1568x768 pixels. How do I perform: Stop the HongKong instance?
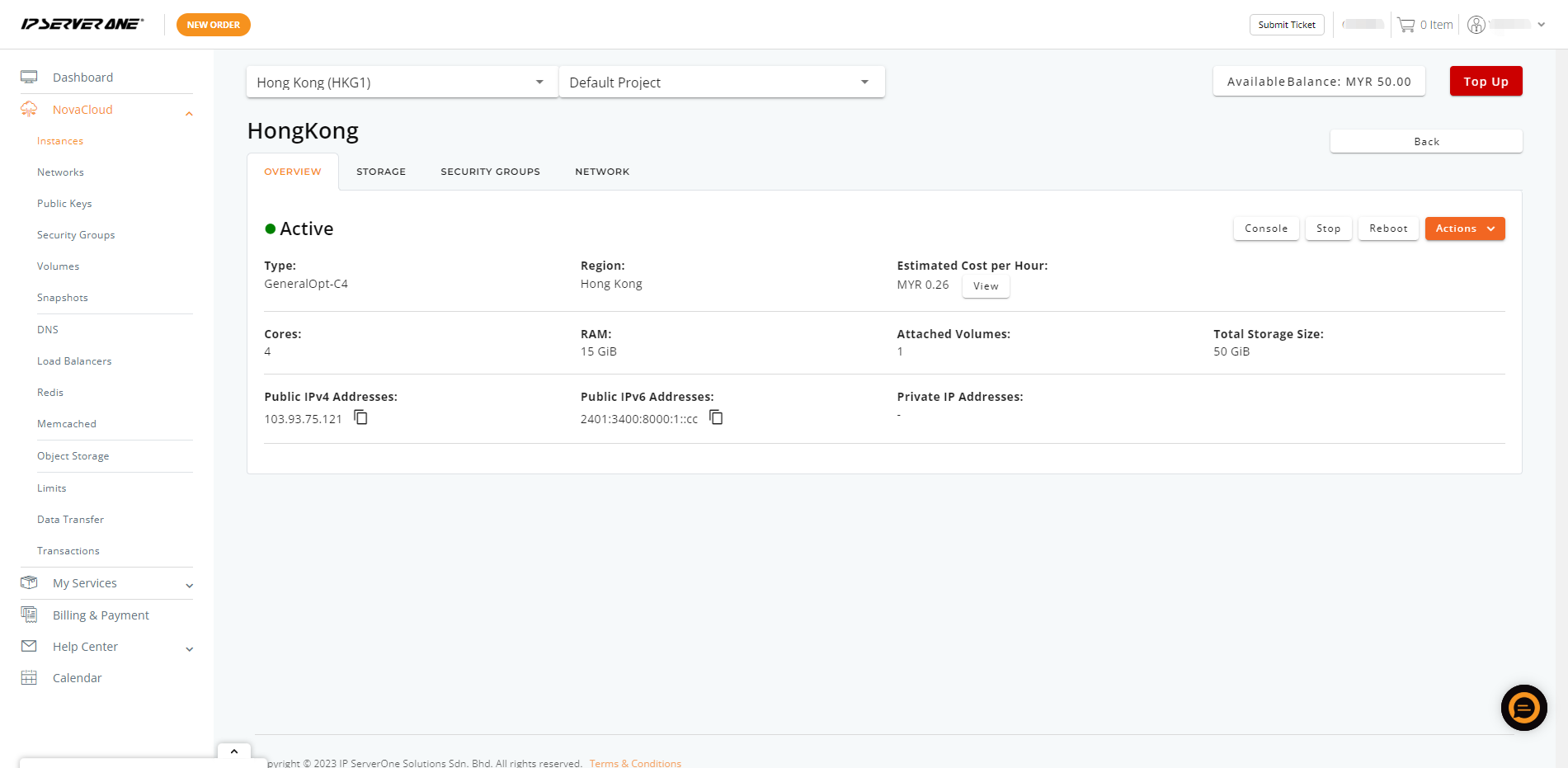click(1328, 229)
